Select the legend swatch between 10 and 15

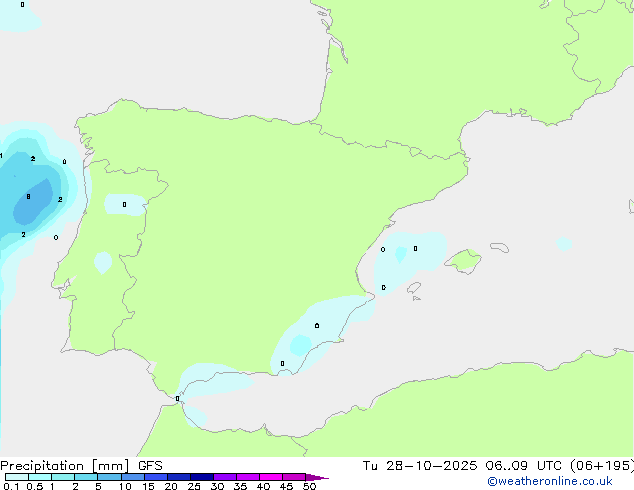132,477
